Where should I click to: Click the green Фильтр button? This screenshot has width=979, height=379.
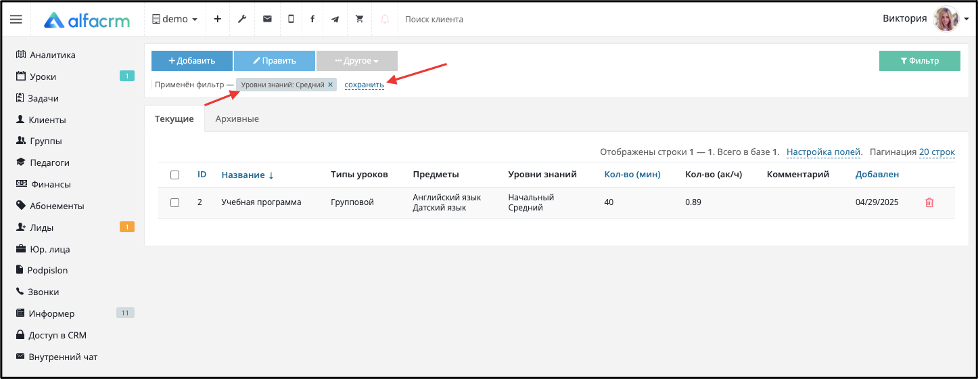(919, 61)
